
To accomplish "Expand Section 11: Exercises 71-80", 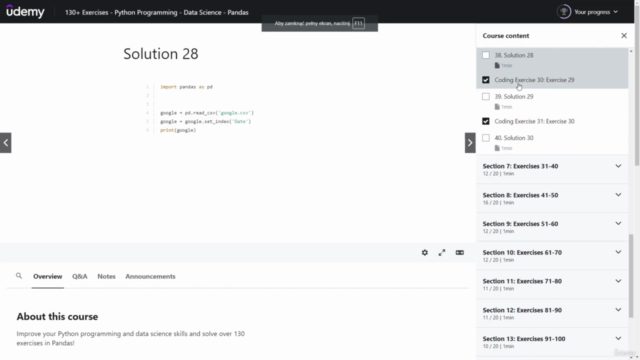I will pos(552,284).
